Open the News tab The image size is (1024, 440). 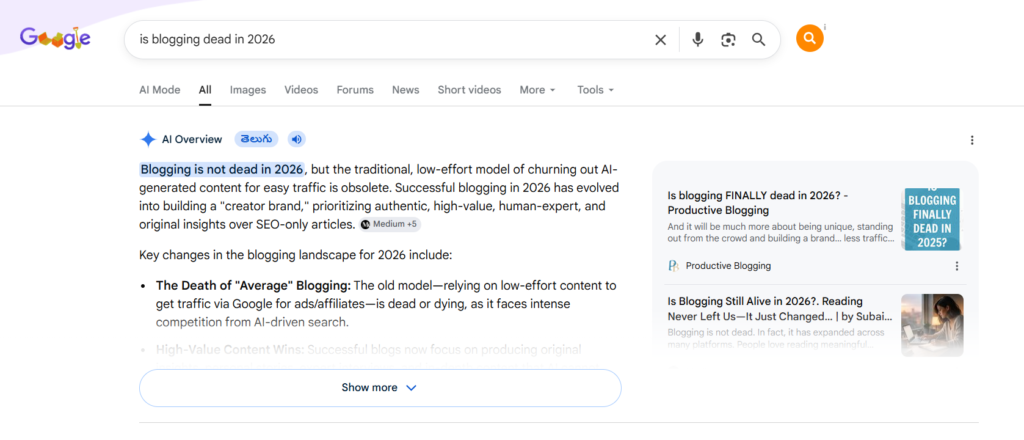(406, 90)
